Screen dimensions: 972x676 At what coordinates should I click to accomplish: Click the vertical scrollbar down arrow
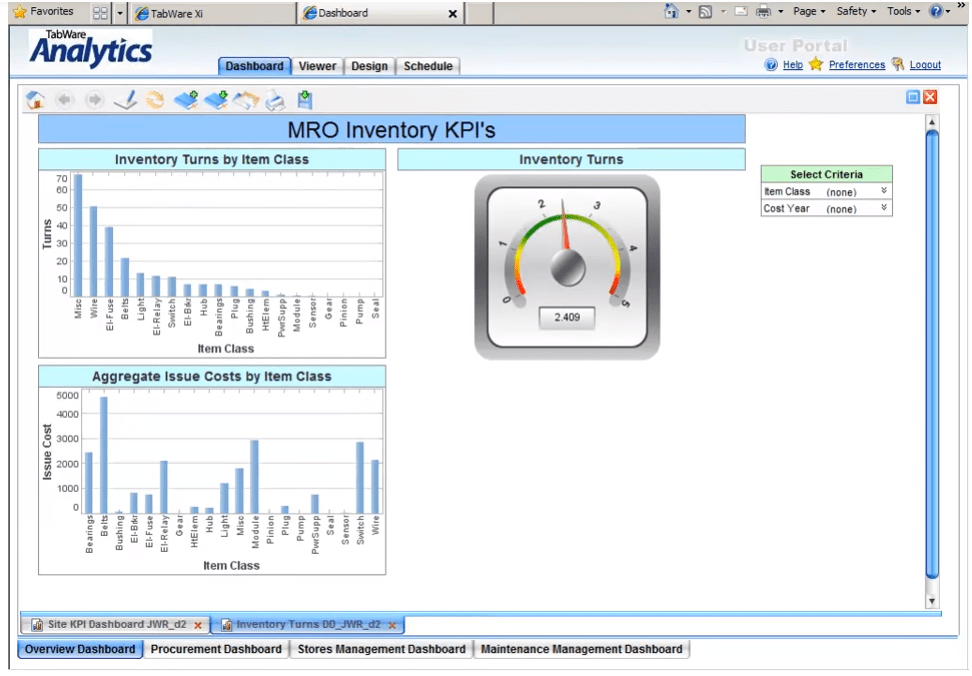pos(932,601)
